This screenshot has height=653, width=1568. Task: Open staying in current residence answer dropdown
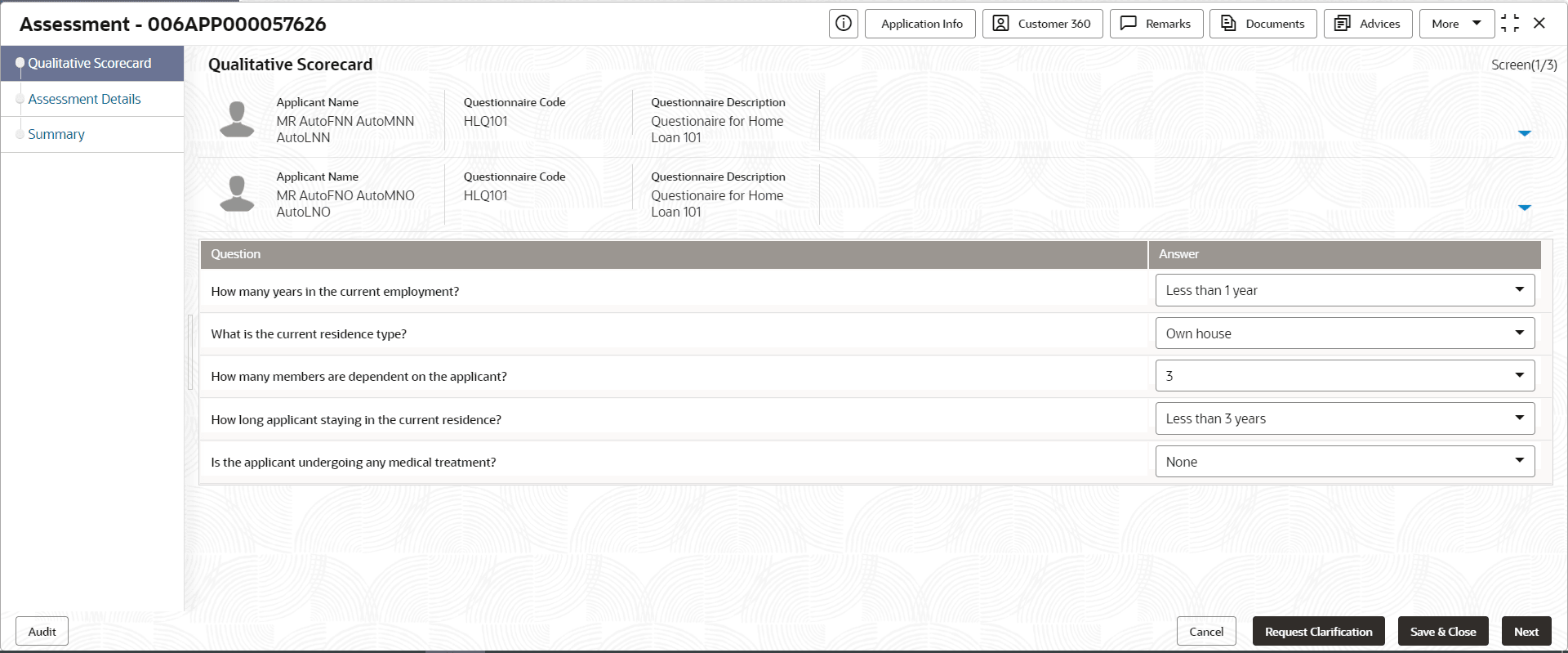tap(1345, 418)
